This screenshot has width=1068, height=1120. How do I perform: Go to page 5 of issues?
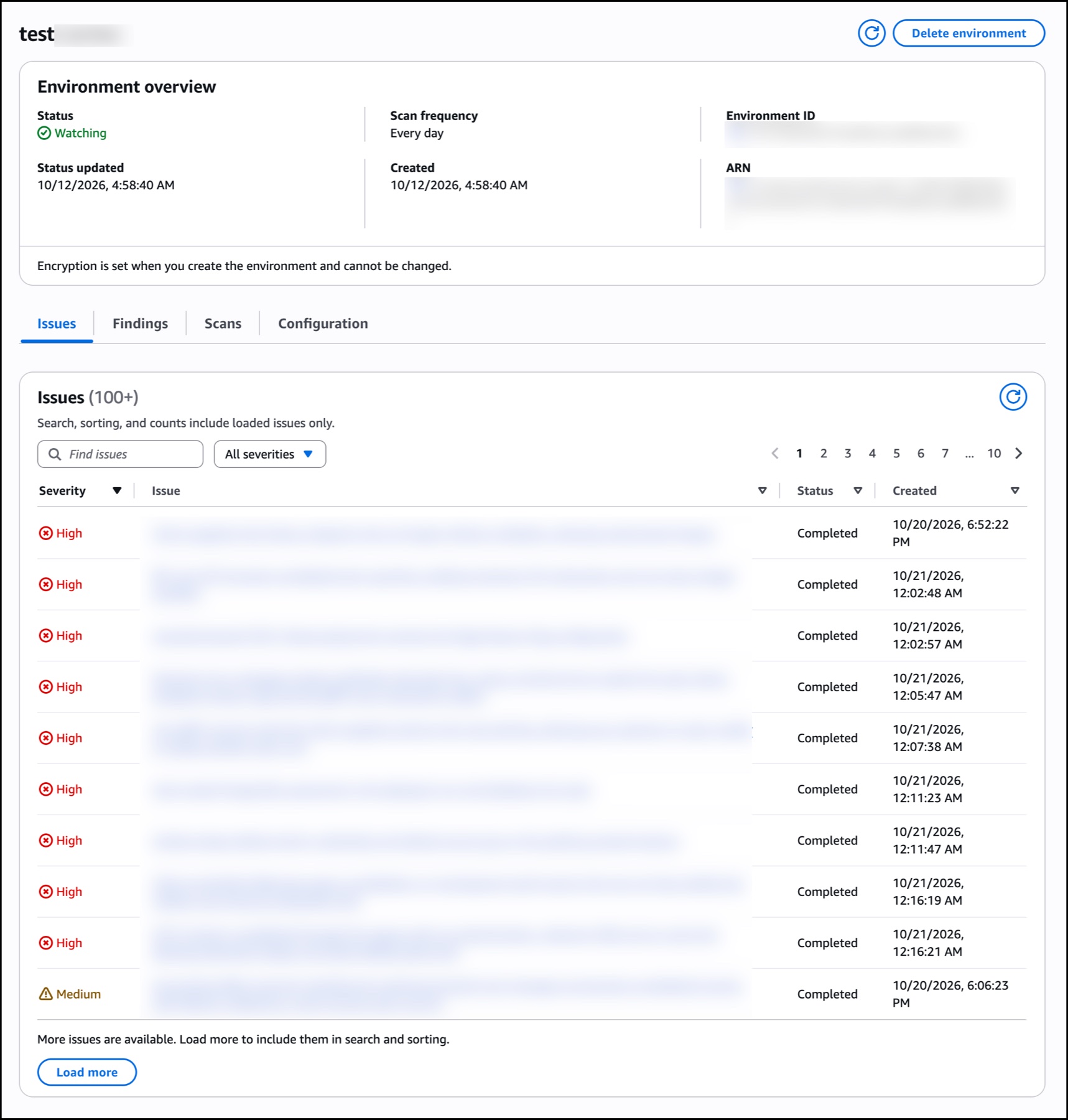pos(896,453)
